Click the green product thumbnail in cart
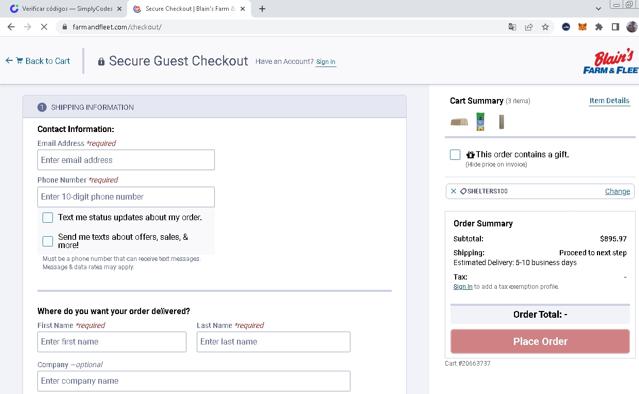 [x=480, y=122]
